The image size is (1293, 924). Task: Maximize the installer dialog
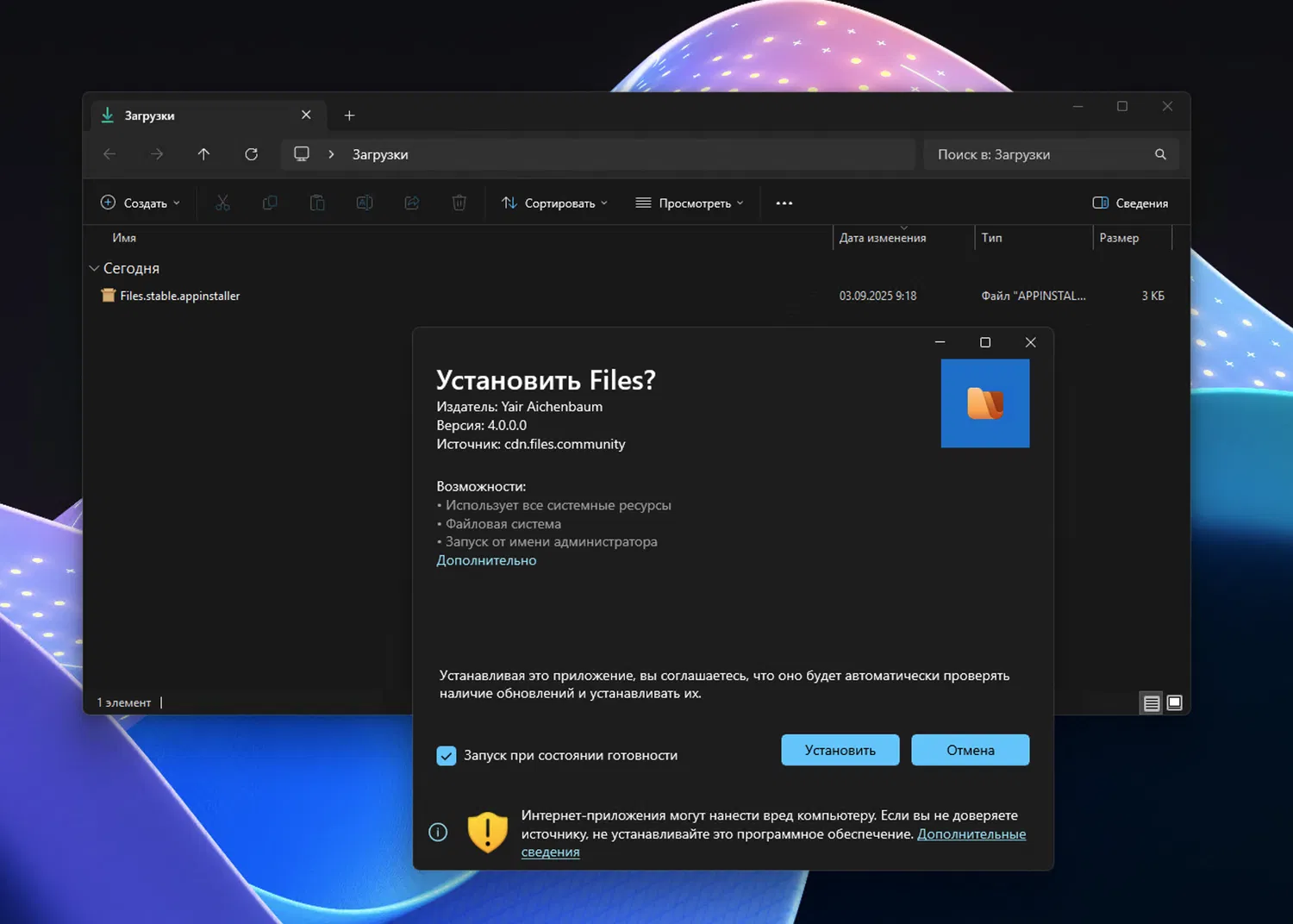[x=985, y=342]
